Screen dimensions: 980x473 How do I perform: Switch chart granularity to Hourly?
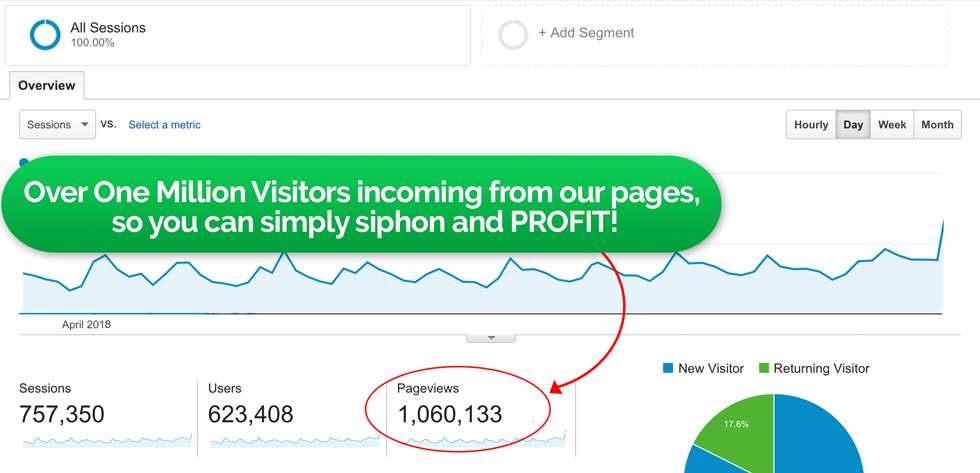coord(811,125)
